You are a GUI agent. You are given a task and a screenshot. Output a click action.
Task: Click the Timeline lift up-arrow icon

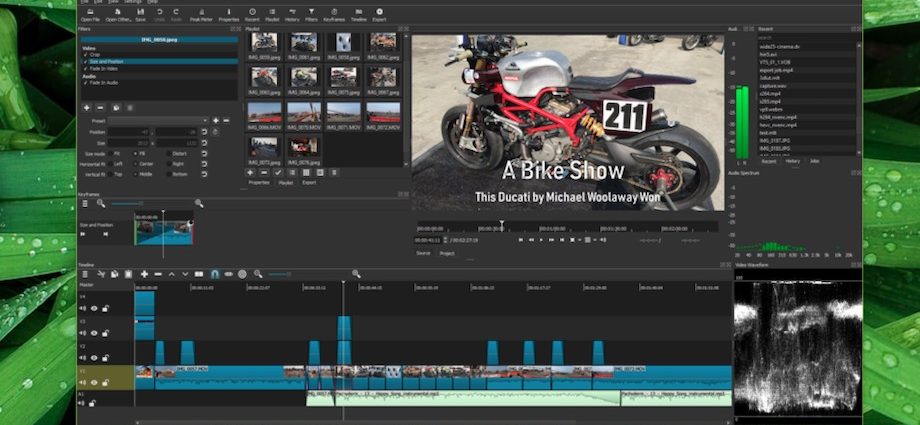[x=171, y=274]
